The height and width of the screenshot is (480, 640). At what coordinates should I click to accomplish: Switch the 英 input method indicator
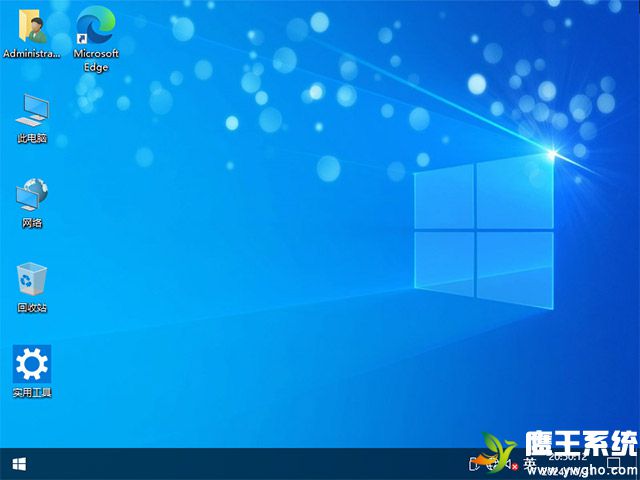[530, 464]
